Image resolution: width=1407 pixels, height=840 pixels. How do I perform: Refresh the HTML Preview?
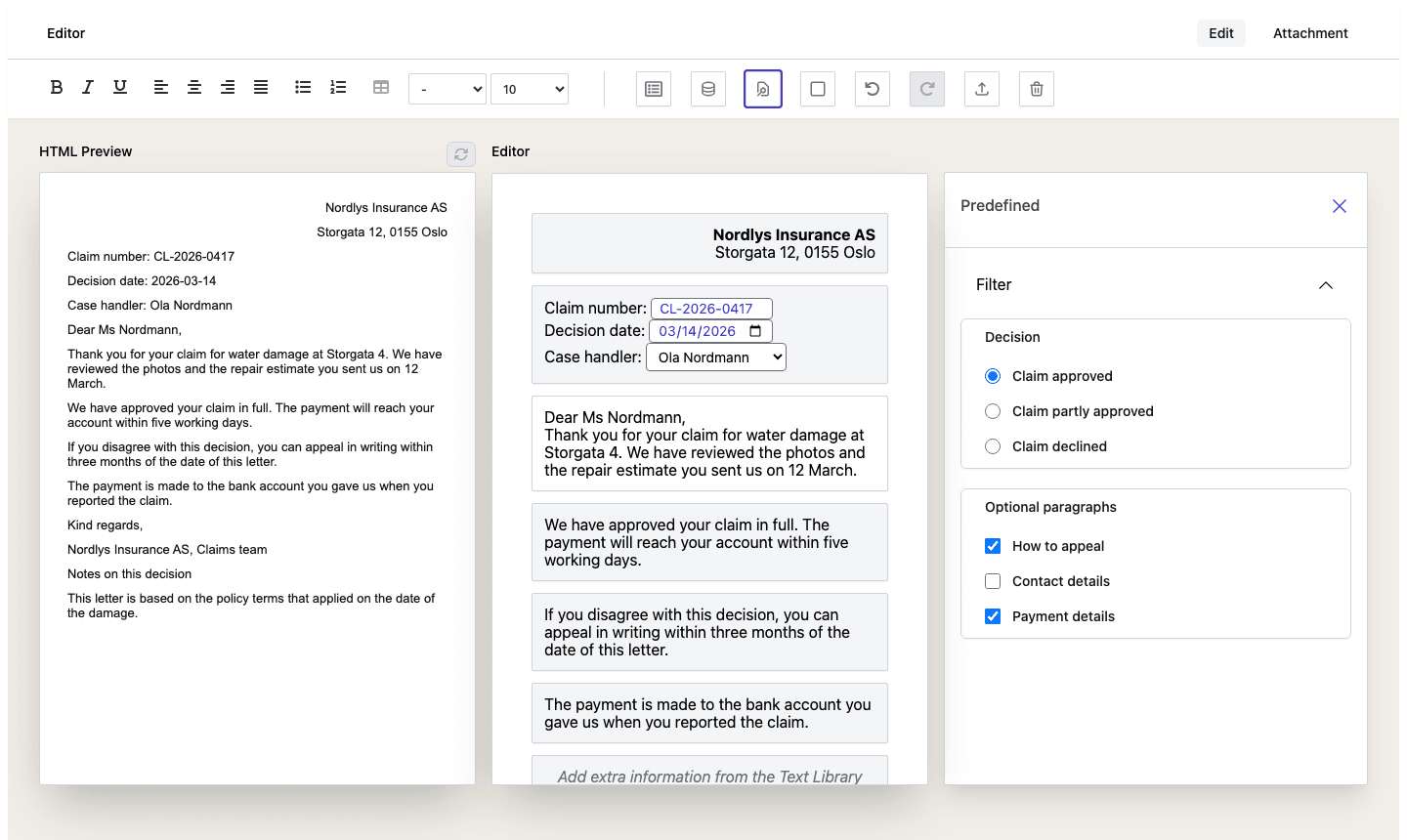point(461,154)
